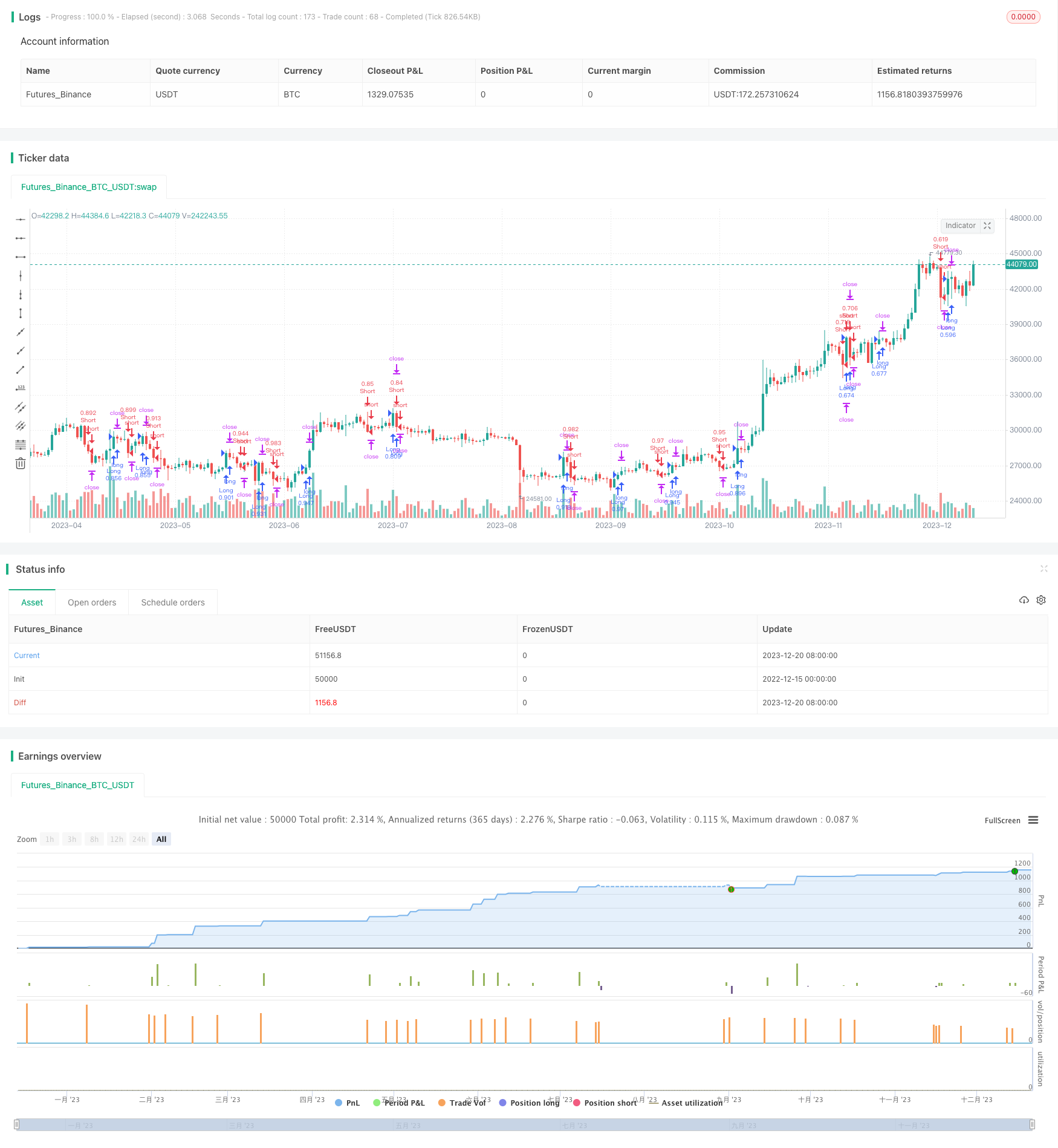Toggle the Position long legend series
This screenshot has width=1058, height=1148.
(x=529, y=1103)
